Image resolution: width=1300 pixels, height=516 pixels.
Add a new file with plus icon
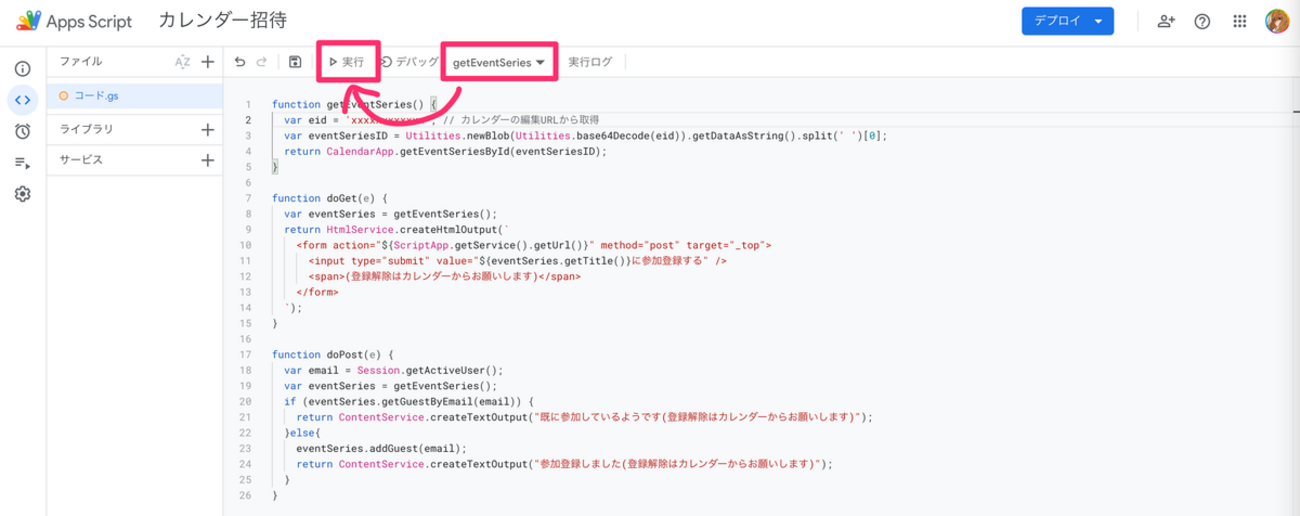pos(207,62)
